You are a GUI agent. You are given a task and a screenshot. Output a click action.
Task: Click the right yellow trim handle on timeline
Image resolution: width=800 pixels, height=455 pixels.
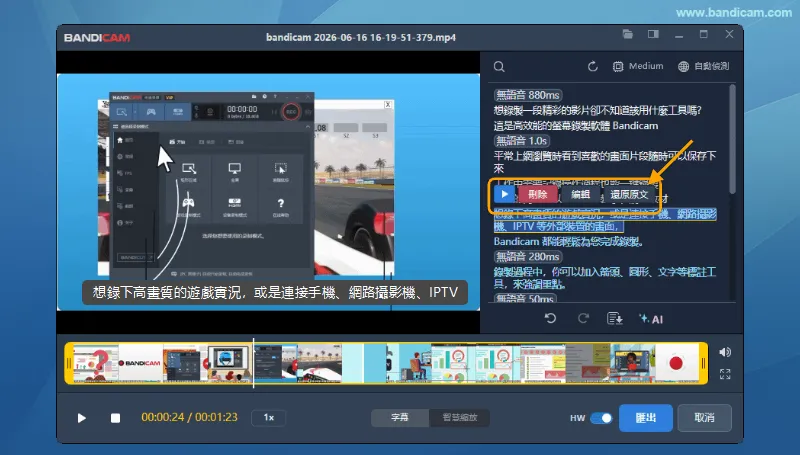click(704, 363)
